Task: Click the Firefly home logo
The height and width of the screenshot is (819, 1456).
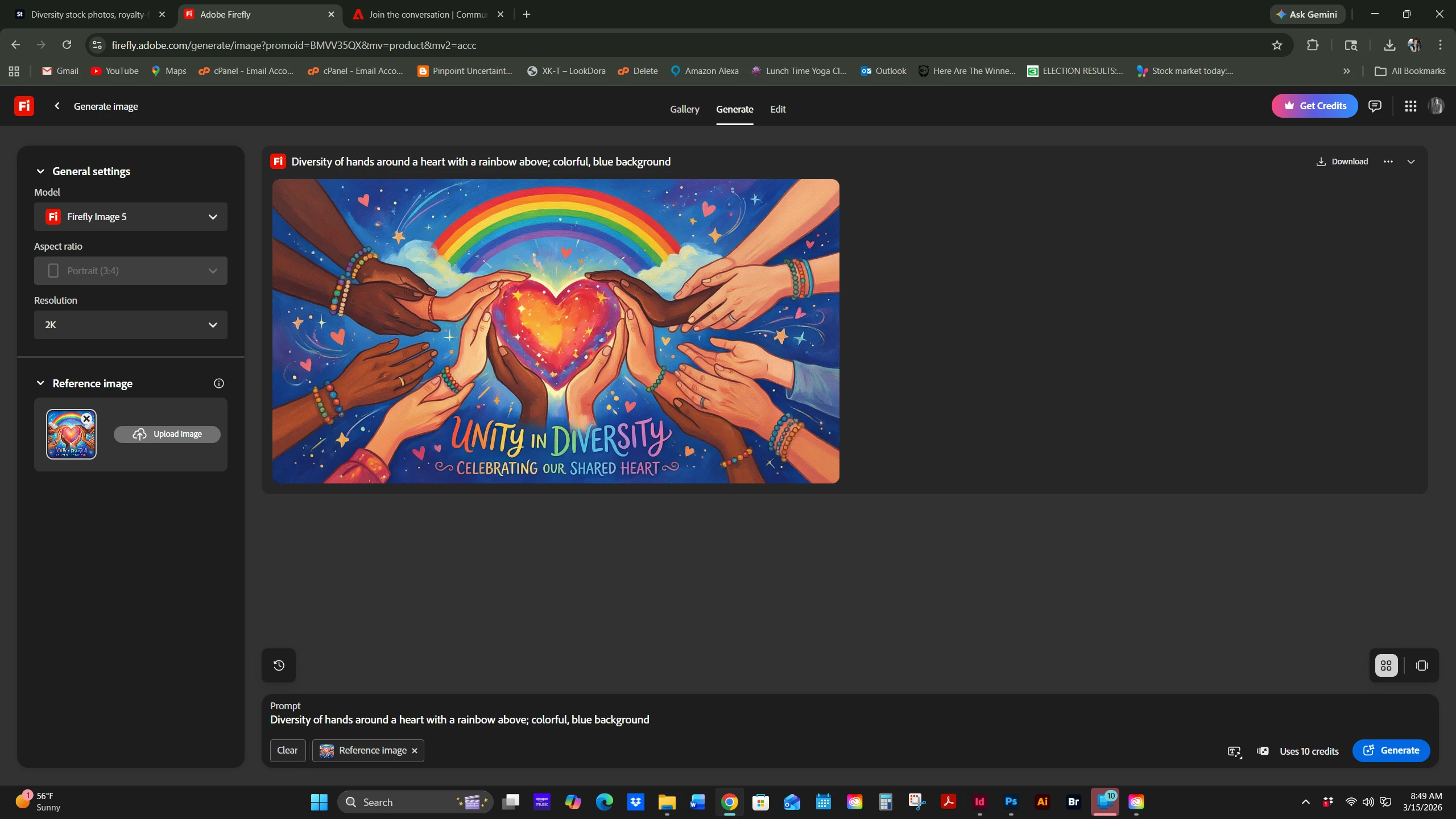Action: pos(24,106)
